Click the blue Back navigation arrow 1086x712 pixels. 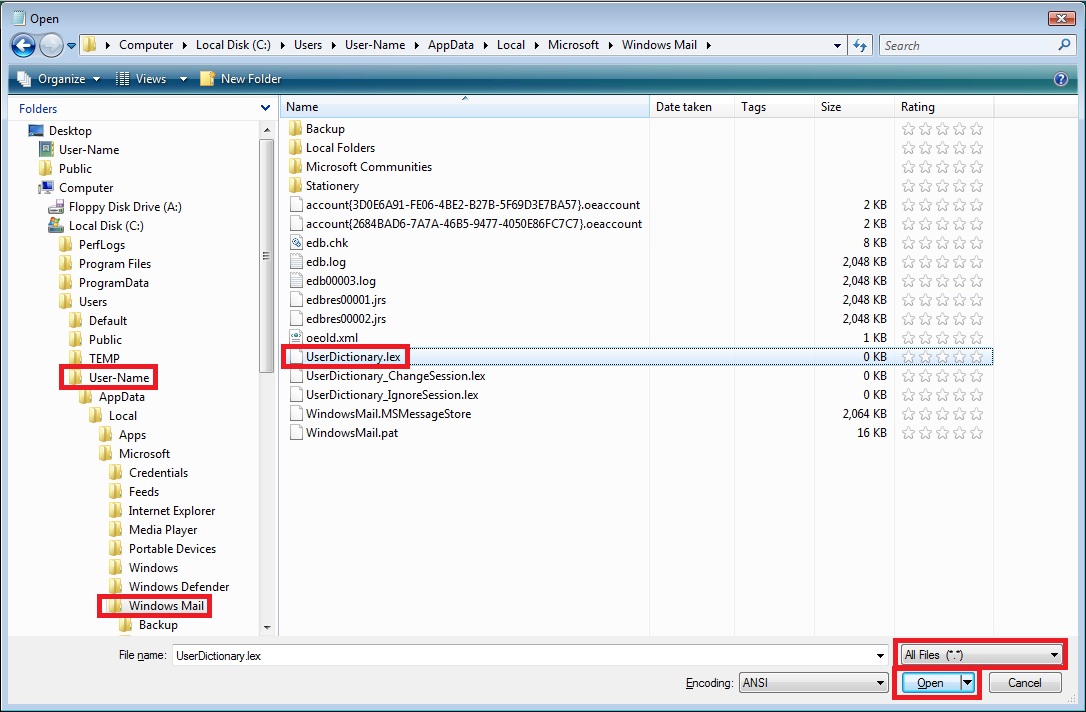[24, 46]
